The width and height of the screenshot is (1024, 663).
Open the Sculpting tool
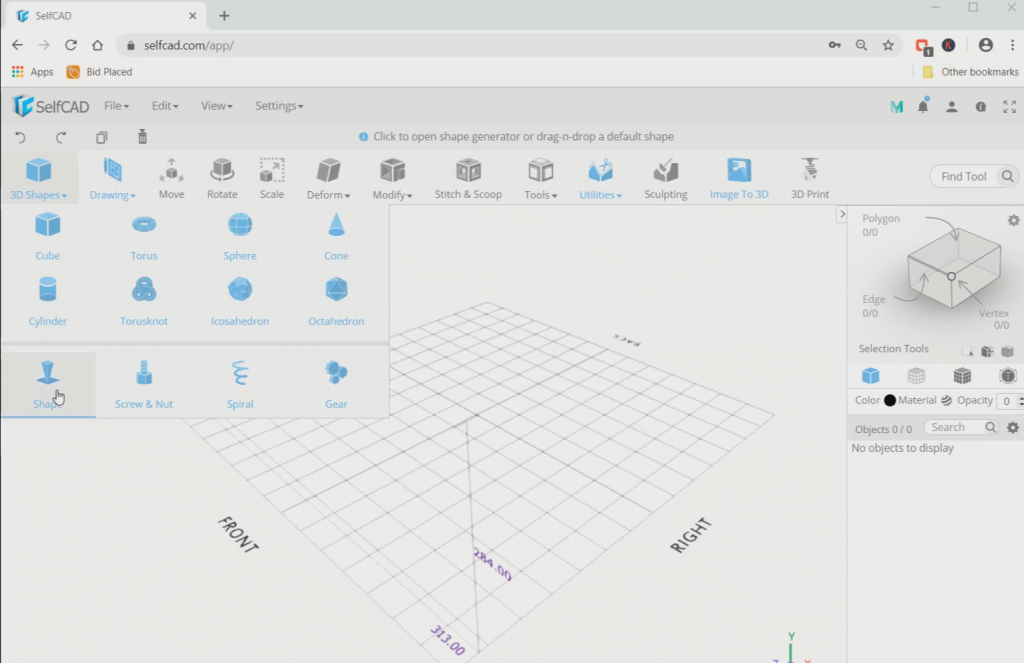click(665, 178)
